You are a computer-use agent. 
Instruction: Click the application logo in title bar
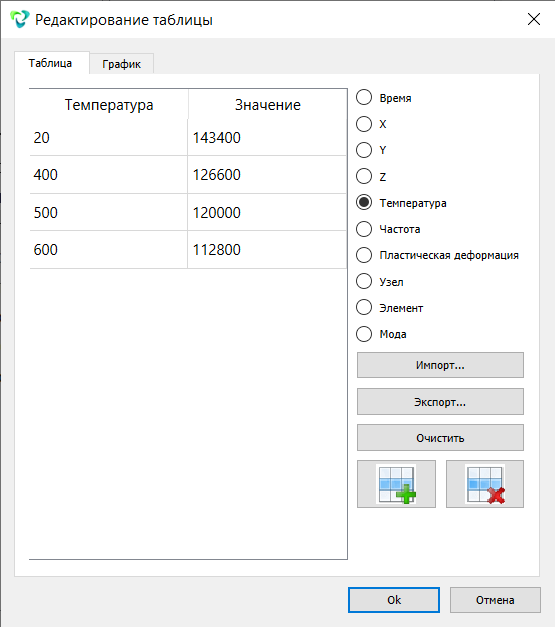[x=20, y=19]
